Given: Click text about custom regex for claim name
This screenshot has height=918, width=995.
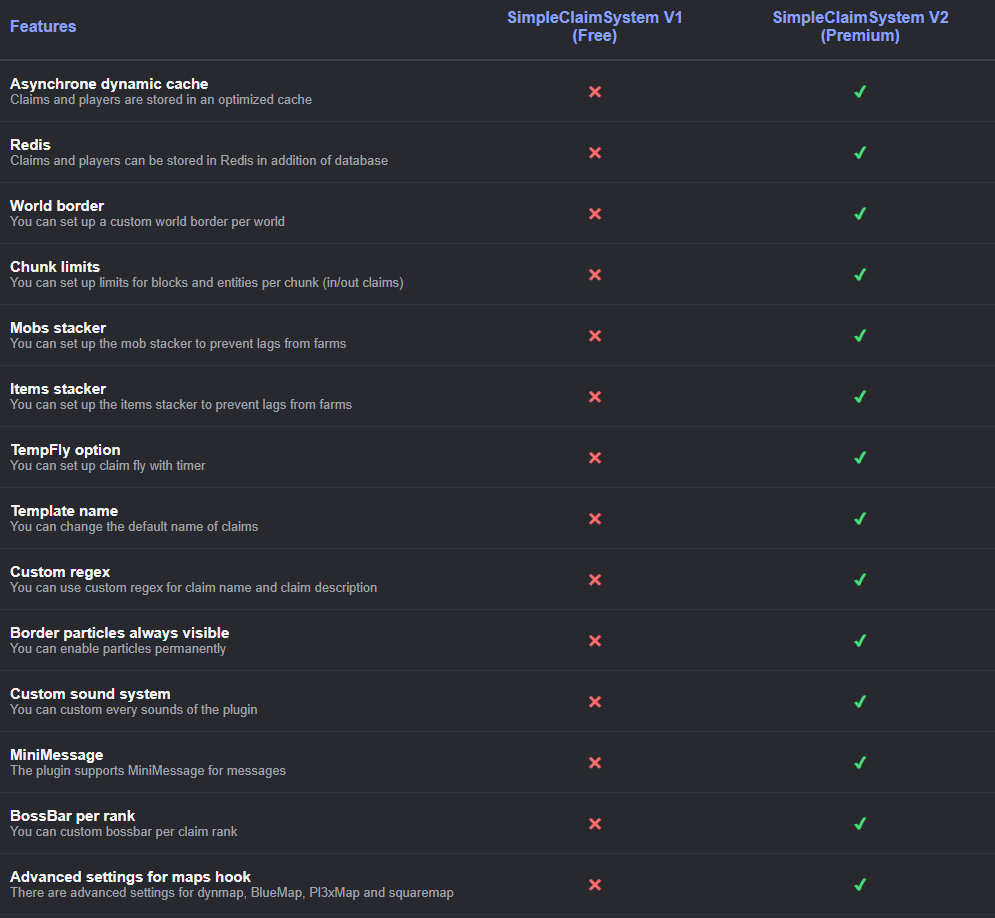Looking at the screenshot, I should tap(194, 587).
